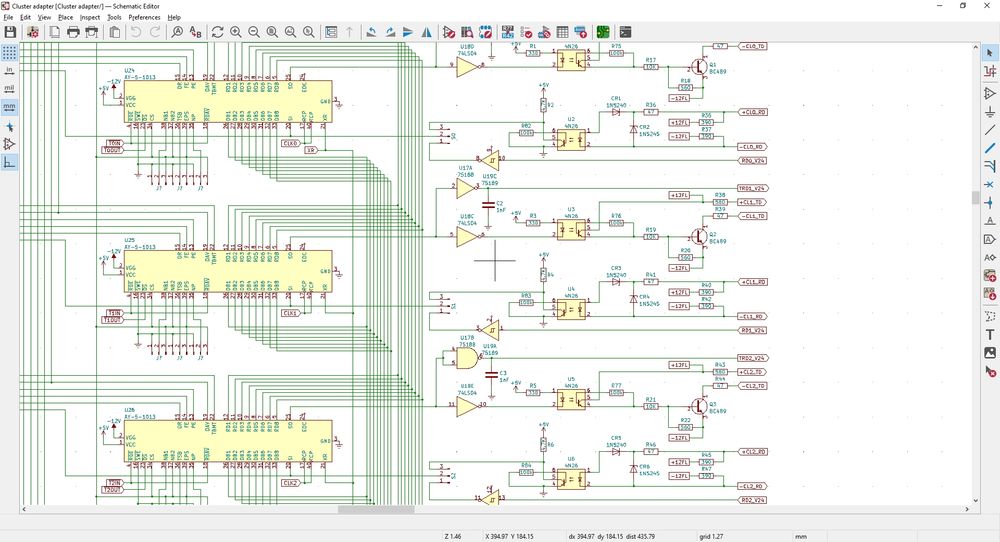Switch units to inches
Viewport: 1000px width, 542px height.
(9, 71)
